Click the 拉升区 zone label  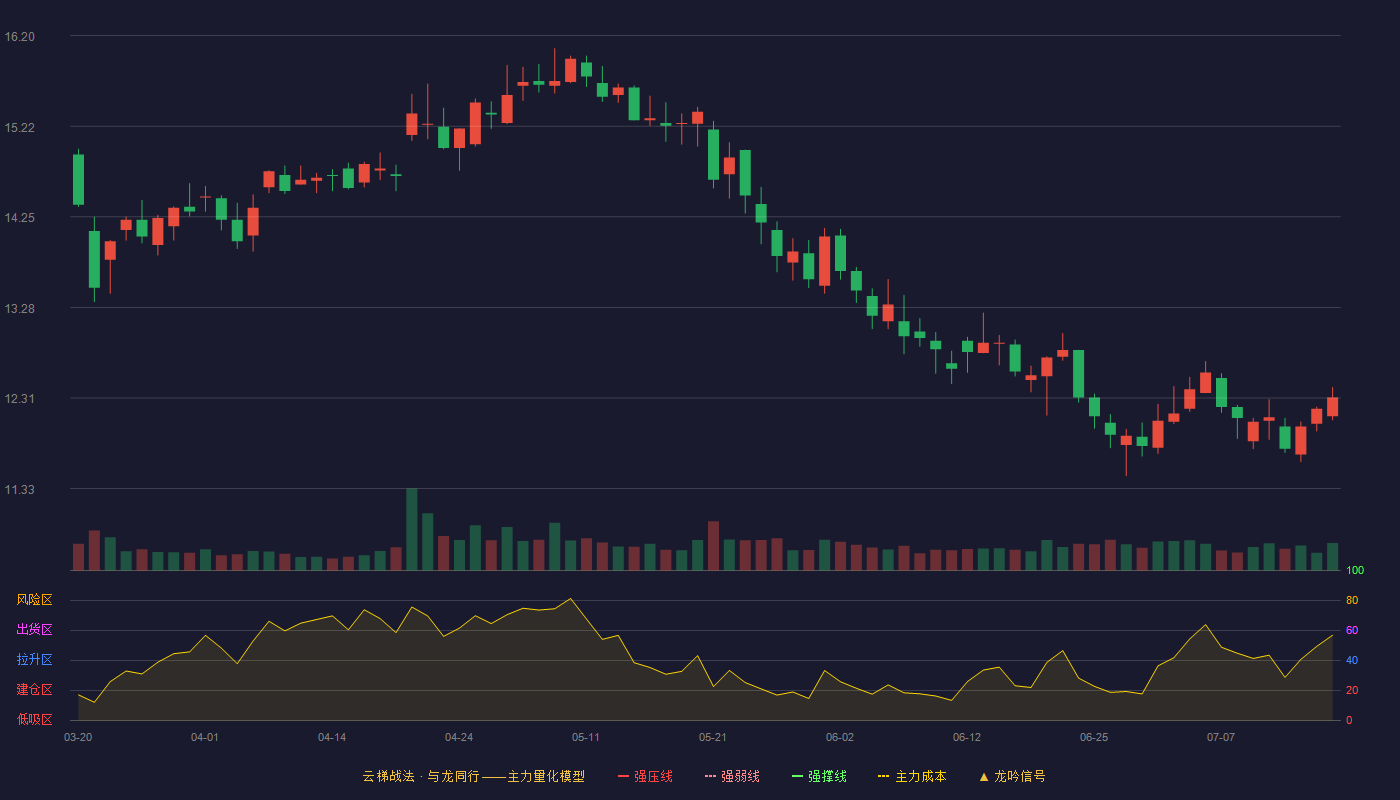point(34,660)
